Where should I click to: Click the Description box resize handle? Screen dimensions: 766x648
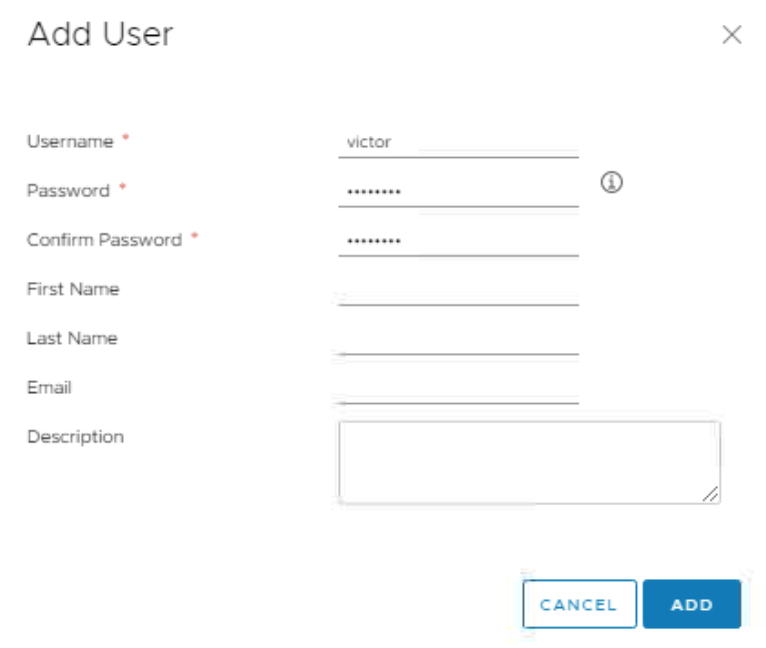[711, 494]
